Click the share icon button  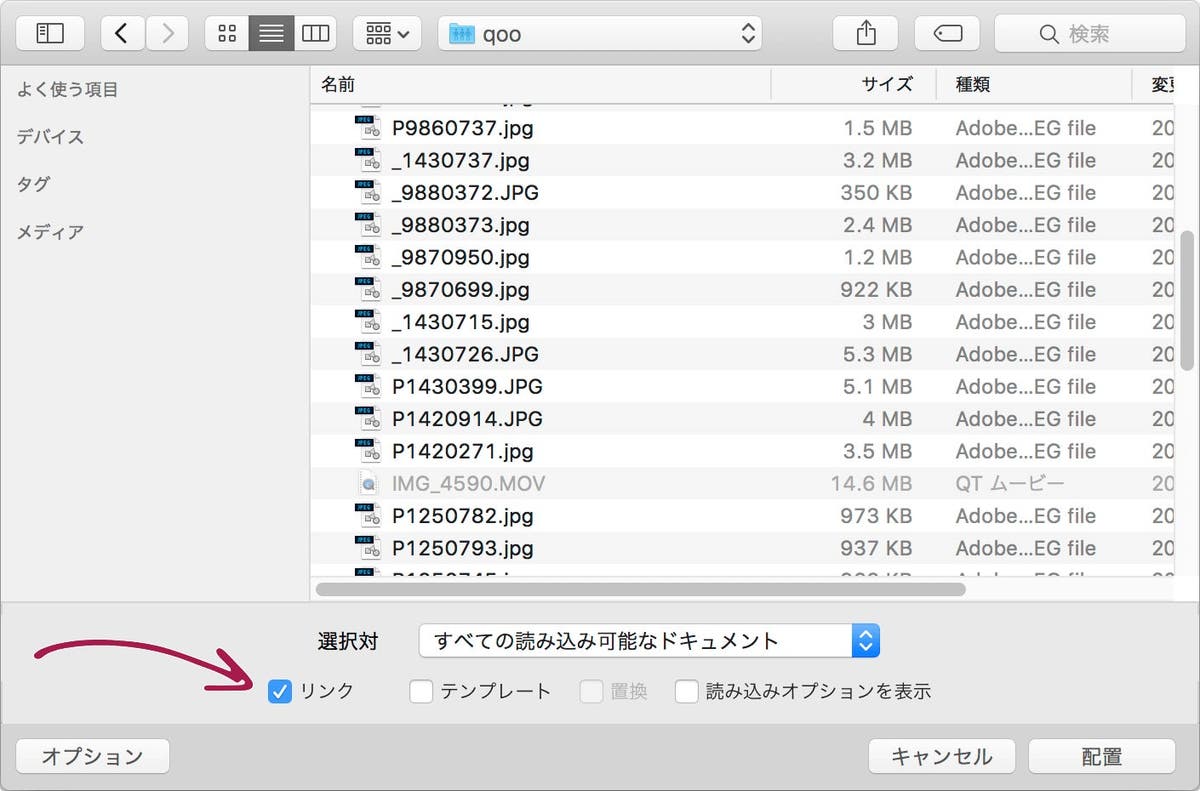(x=866, y=33)
